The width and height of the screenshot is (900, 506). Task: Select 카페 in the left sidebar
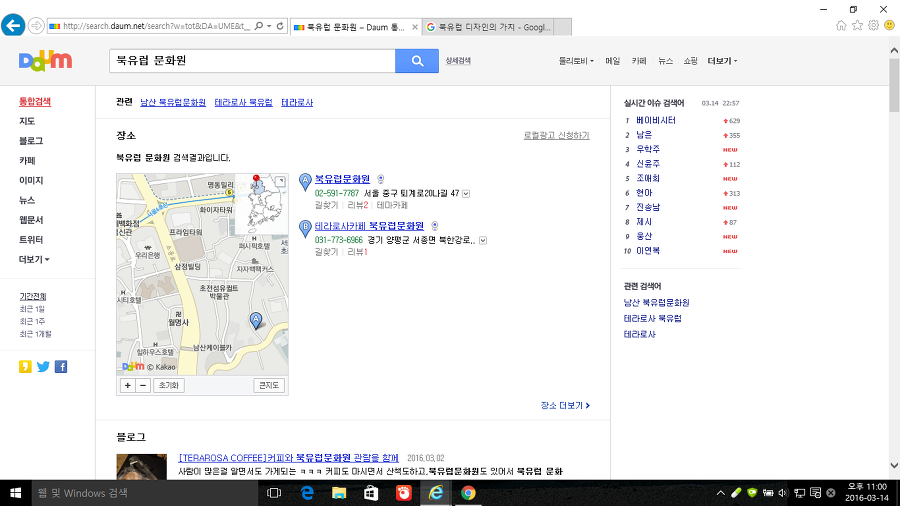coord(27,161)
